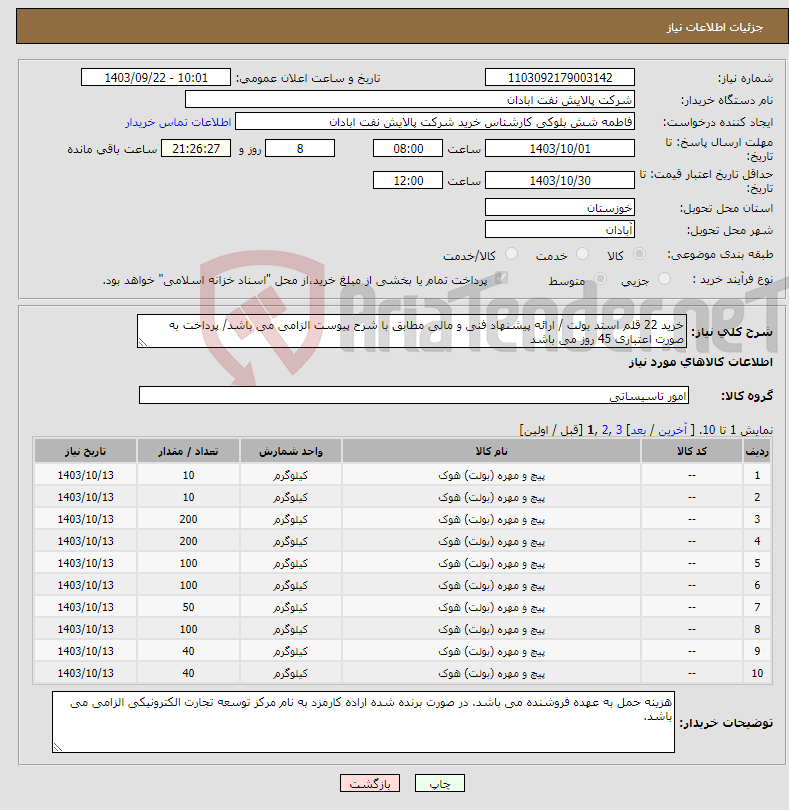Open the اطلاعات تماس خریدار link
Image resolution: width=789 pixels, height=810 pixels.
(x=178, y=122)
